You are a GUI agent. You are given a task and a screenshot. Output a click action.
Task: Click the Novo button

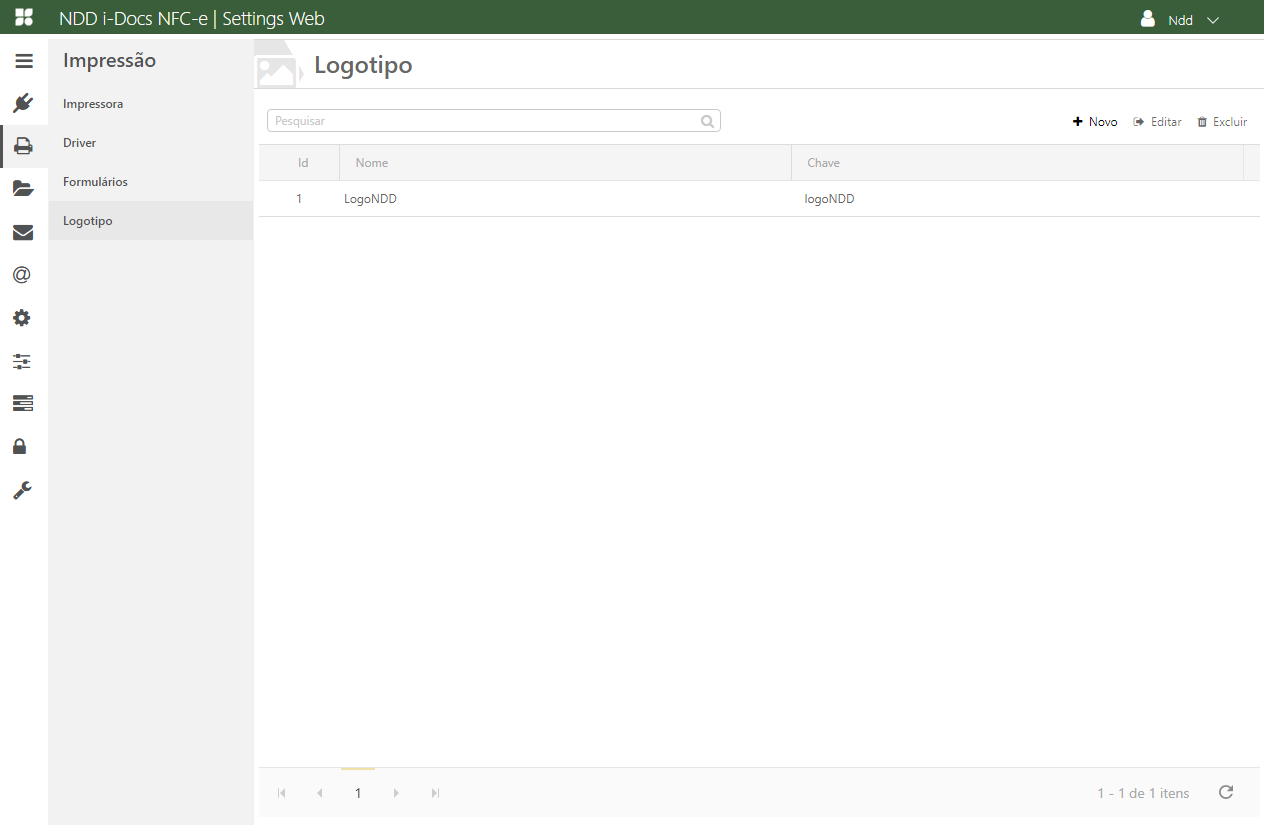point(1095,122)
